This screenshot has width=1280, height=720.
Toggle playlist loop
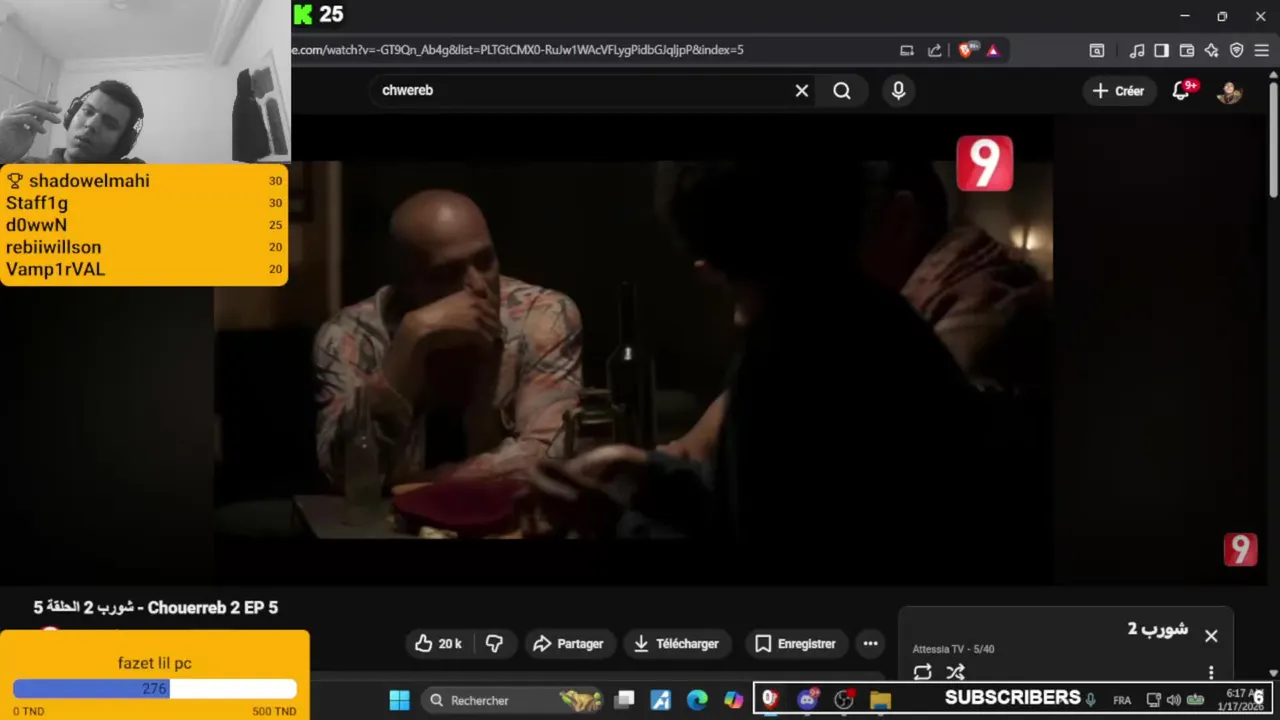coord(922,673)
